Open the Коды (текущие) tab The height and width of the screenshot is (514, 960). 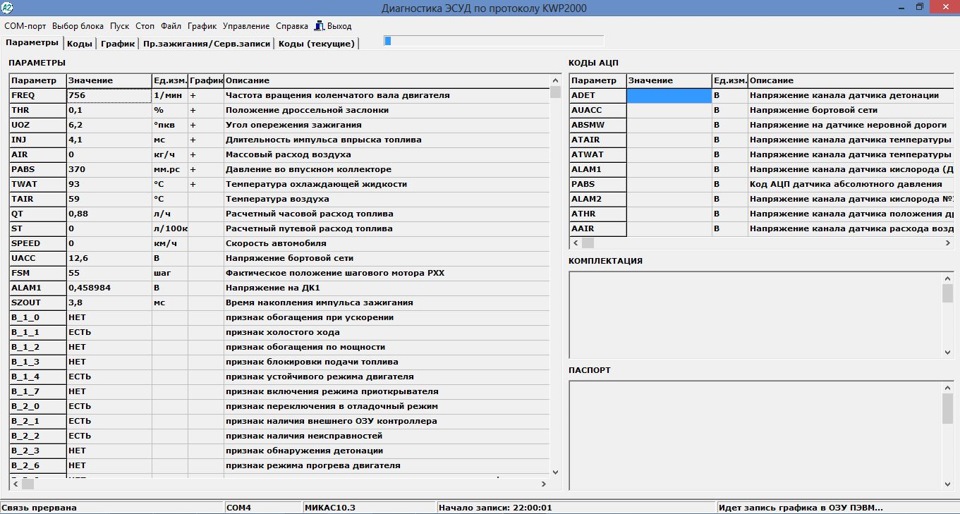click(x=317, y=43)
